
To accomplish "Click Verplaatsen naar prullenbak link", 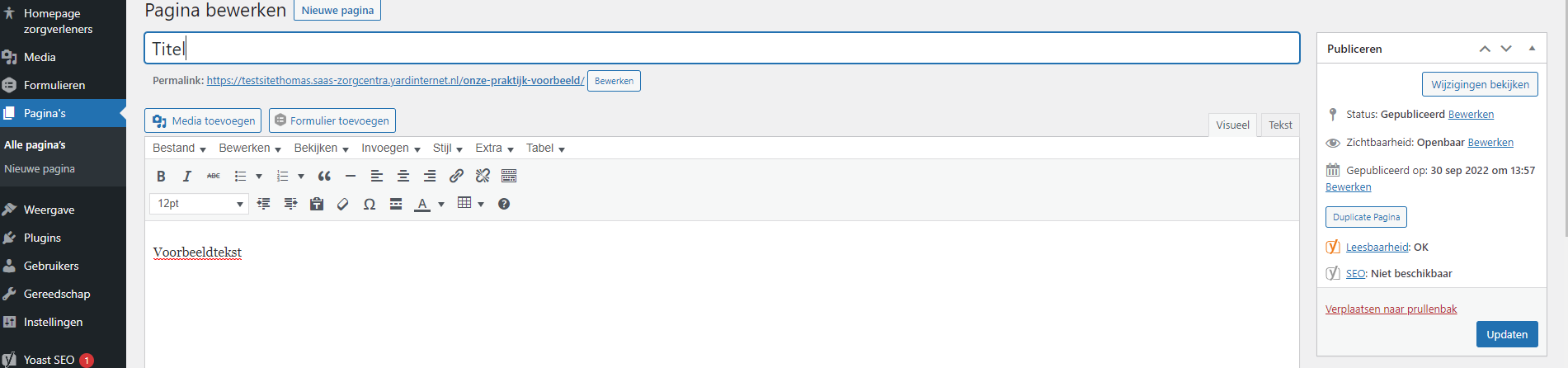I will tap(1391, 309).
